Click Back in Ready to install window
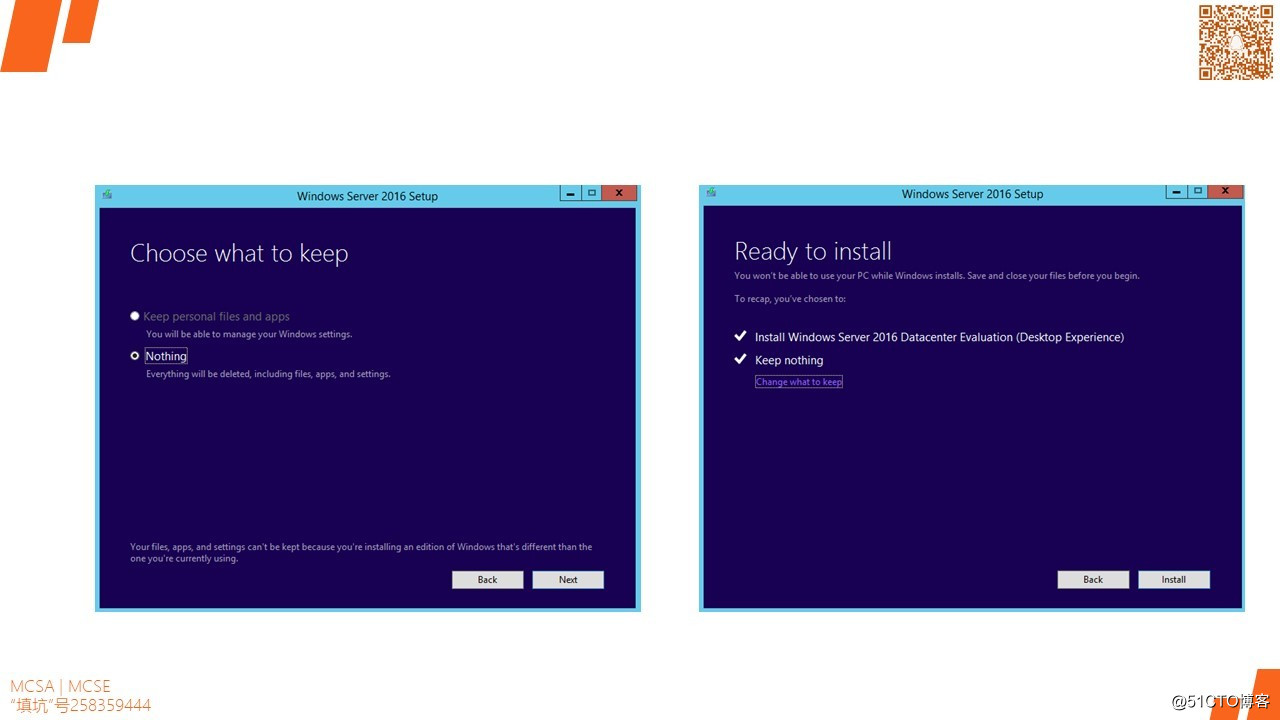1280x720 pixels. coord(1093,580)
